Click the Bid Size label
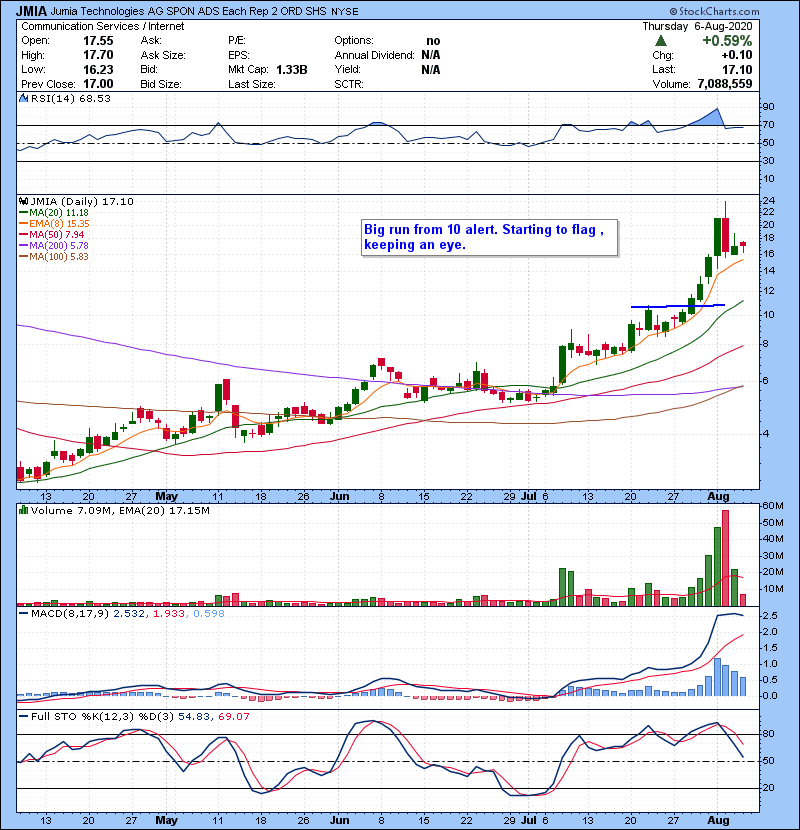The width and height of the screenshot is (800, 830). pyautogui.click(x=161, y=84)
